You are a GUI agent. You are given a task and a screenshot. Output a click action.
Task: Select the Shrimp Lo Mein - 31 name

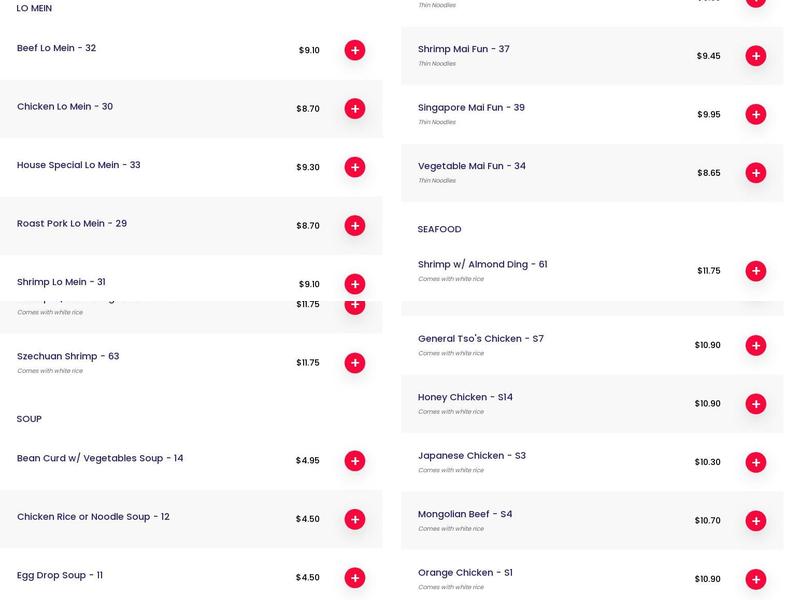coord(61,282)
